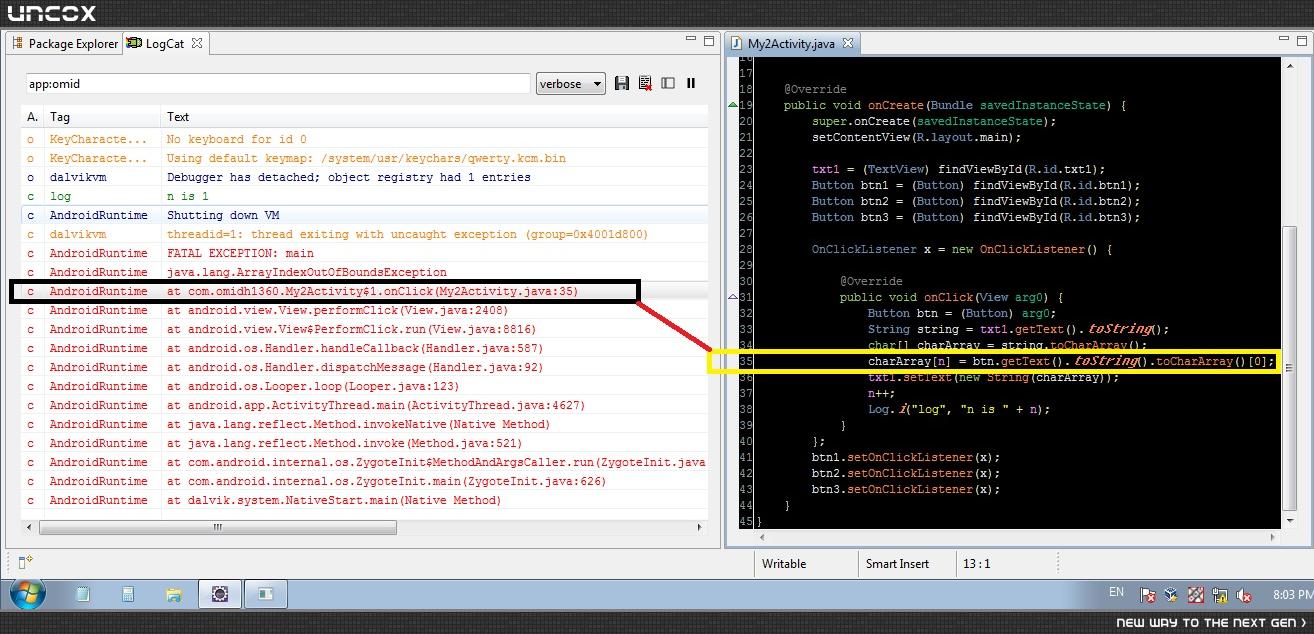This screenshot has width=1314, height=634.
Task: Switch to the Package Explorer tab
Action: (x=65, y=44)
